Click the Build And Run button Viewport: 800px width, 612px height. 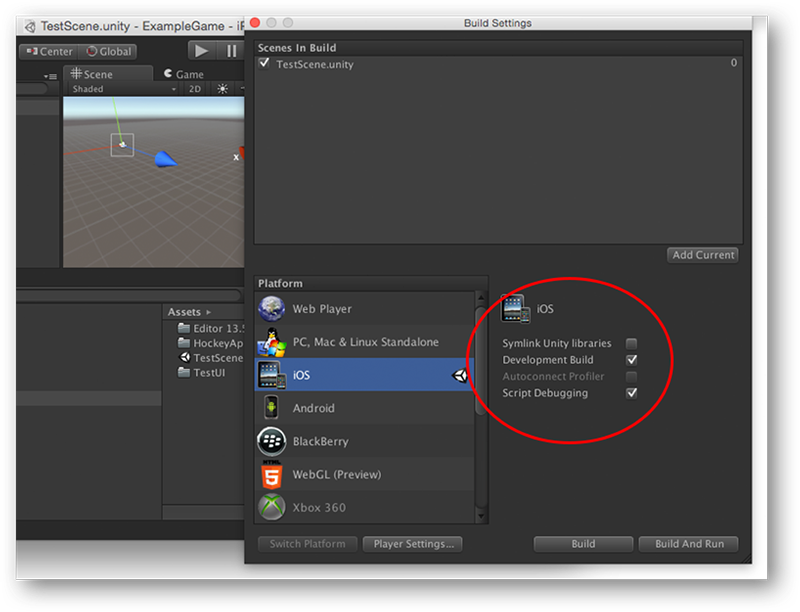689,544
